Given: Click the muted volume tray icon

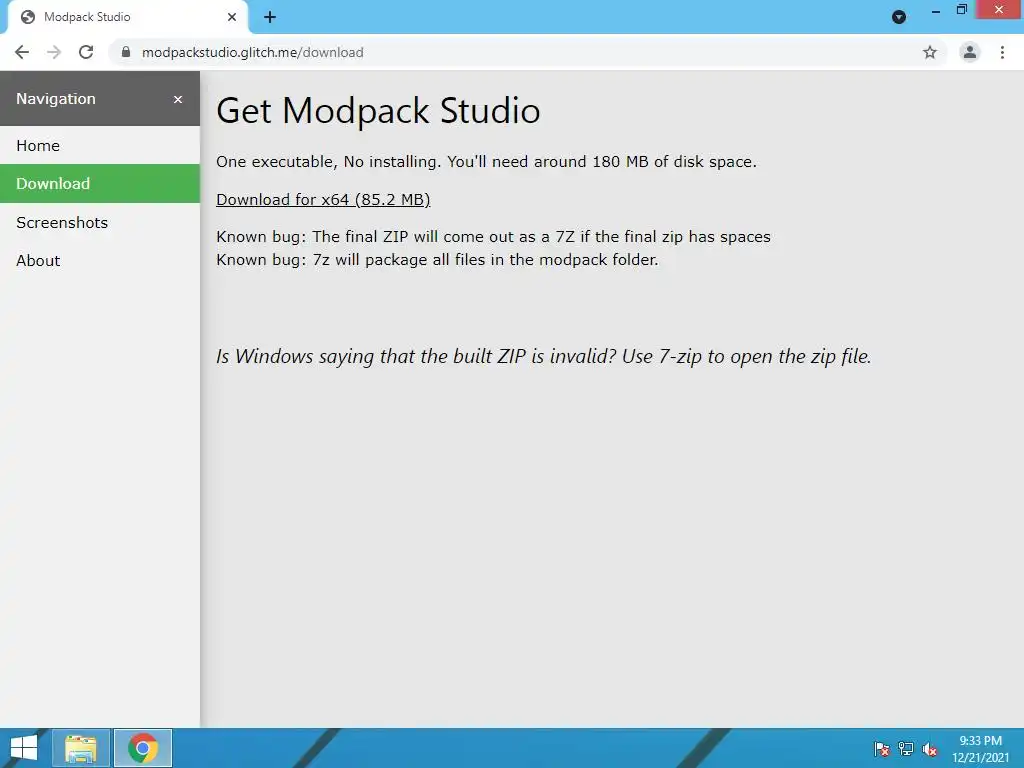Looking at the screenshot, I should click(930, 749).
